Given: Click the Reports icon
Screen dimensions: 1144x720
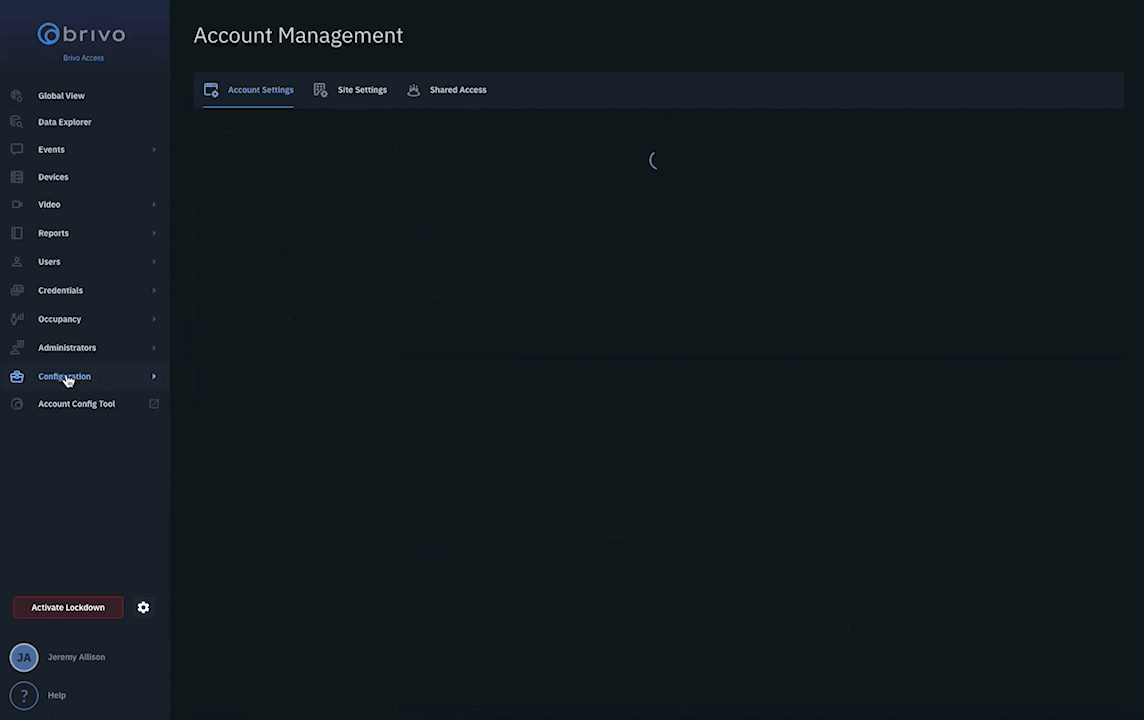Looking at the screenshot, I should click(x=17, y=233).
